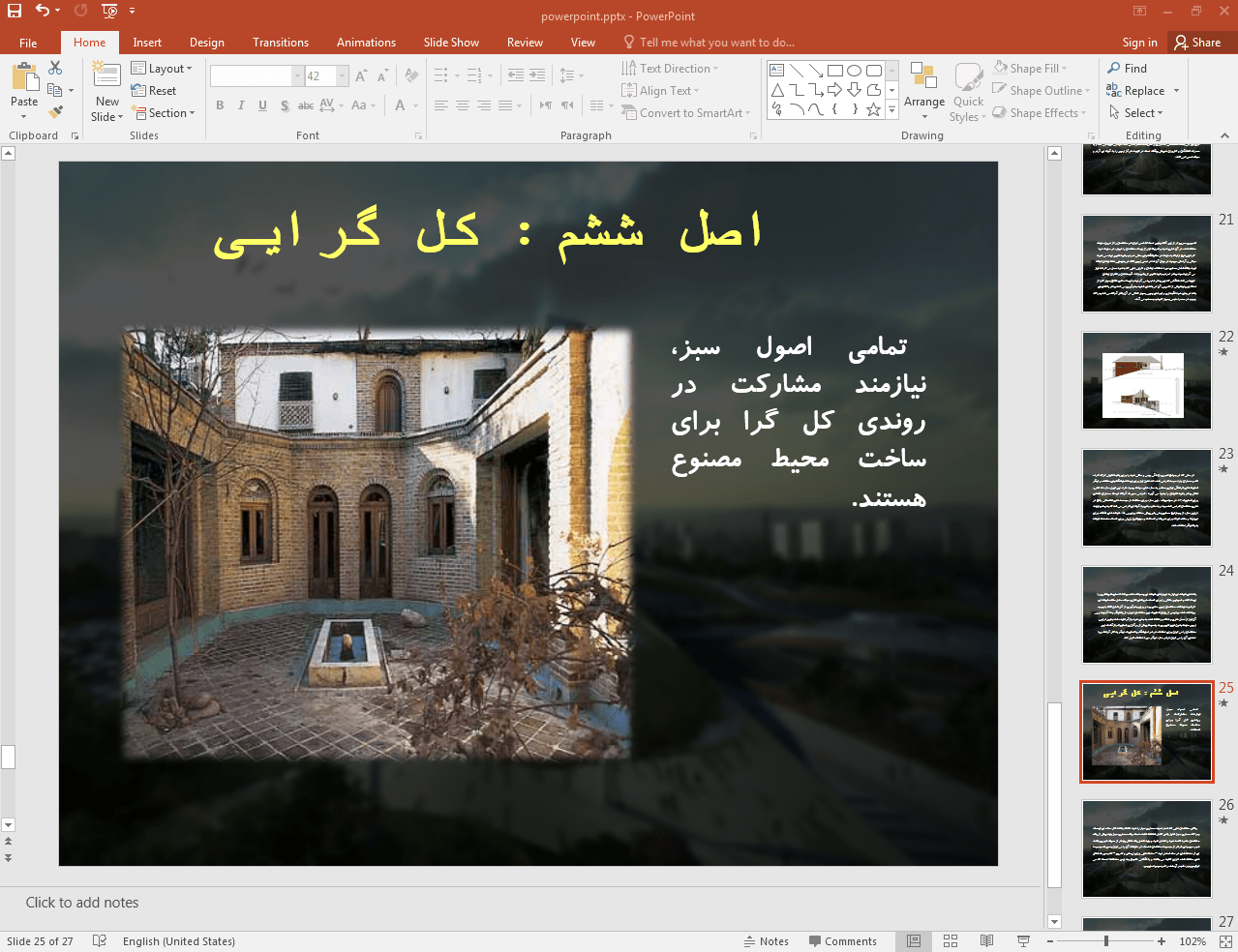Switch to the Insert tab
1238x952 pixels.
point(147,43)
